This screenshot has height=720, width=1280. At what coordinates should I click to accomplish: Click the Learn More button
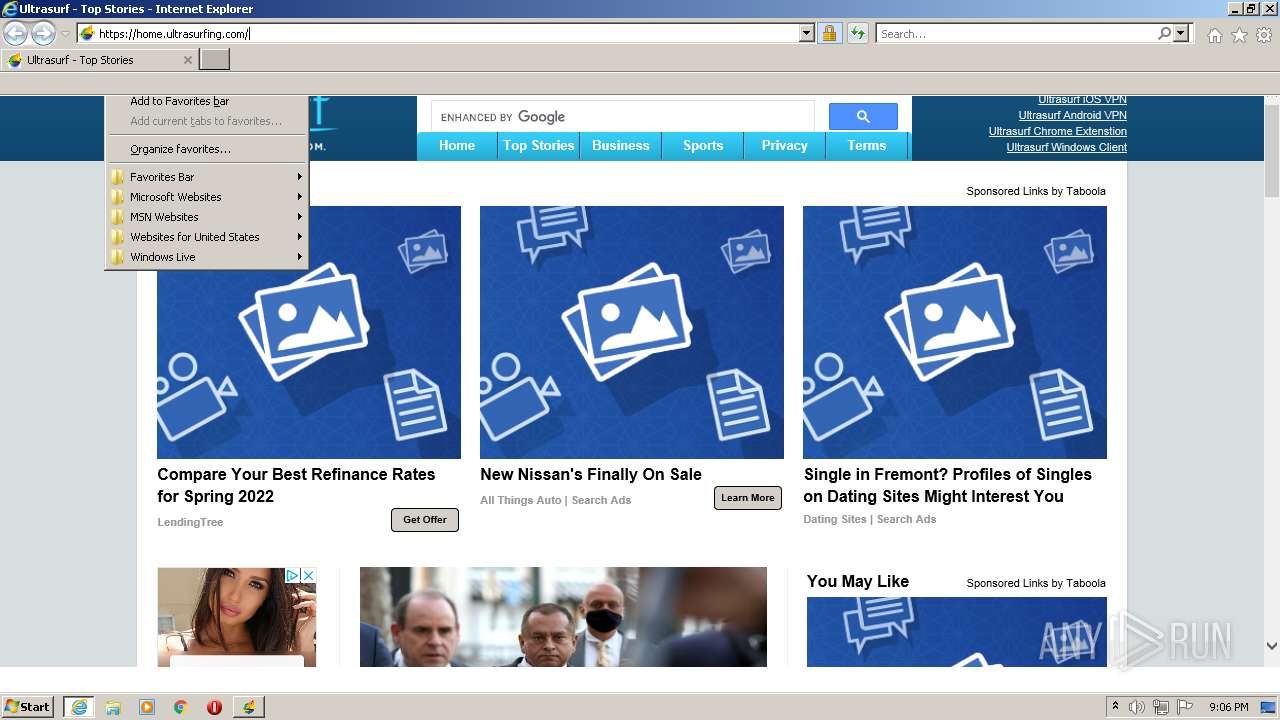(x=748, y=498)
